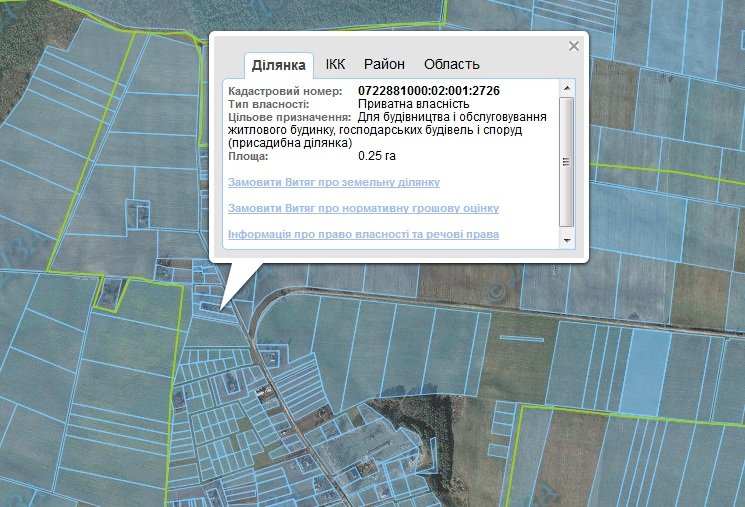Click the 'Кадастровий номер' field label
The height and width of the screenshot is (507, 745).
click(285, 91)
